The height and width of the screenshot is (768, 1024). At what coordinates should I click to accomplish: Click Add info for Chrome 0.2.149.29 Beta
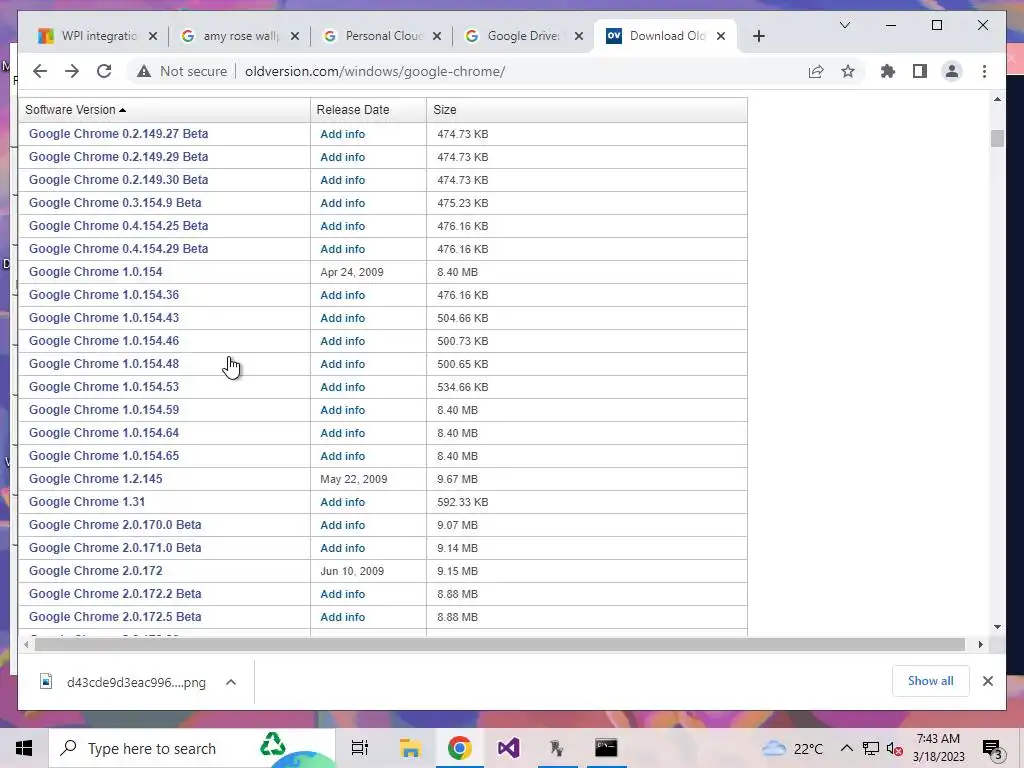(342, 157)
